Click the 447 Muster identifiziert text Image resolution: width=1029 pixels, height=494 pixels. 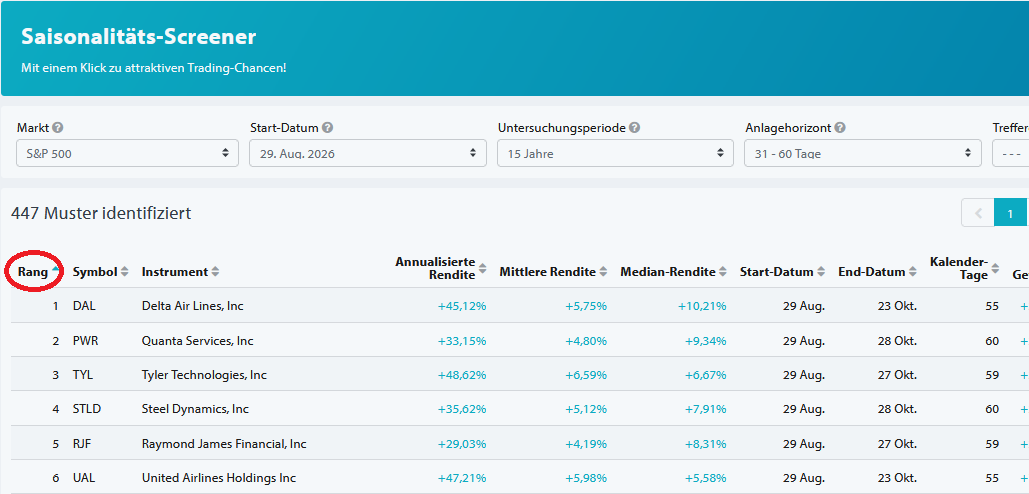coord(101,213)
